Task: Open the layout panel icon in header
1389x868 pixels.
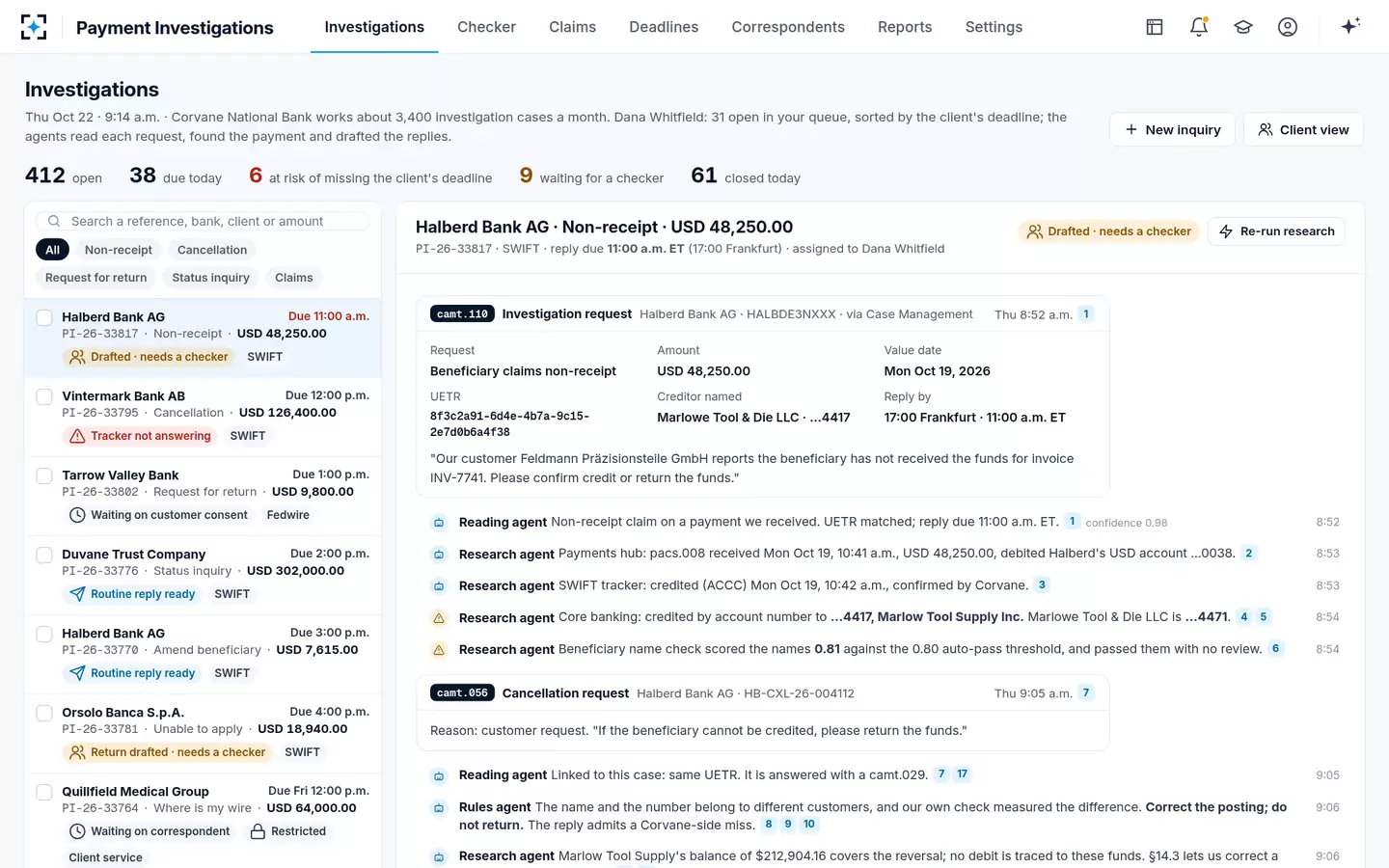Action: coord(1155,27)
